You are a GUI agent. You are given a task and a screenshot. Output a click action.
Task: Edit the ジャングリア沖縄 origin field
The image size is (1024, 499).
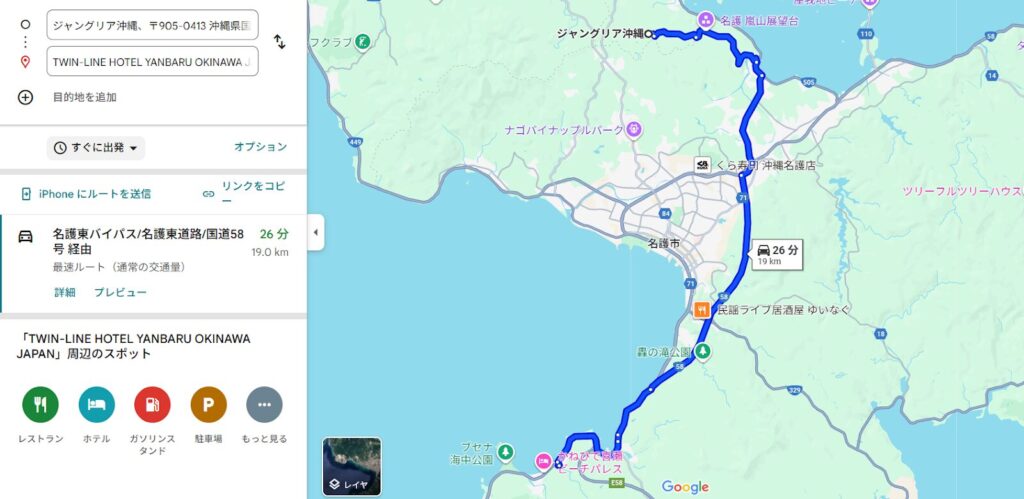pyautogui.click(x=152, y=25)
